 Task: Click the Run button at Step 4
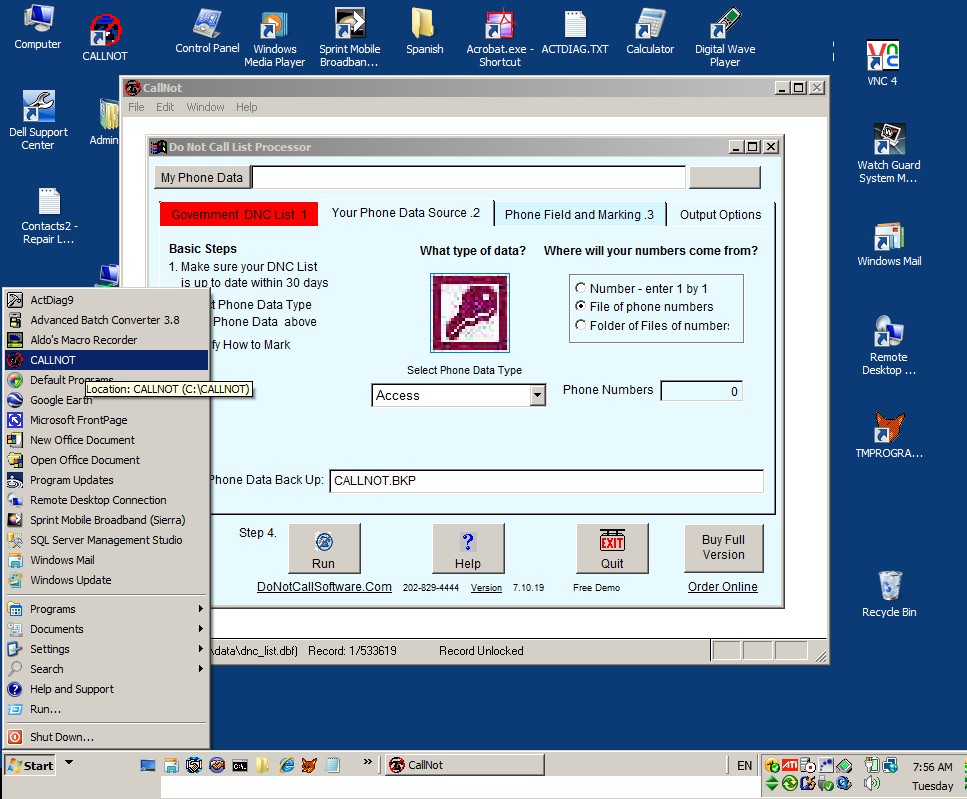coord(324,548)
